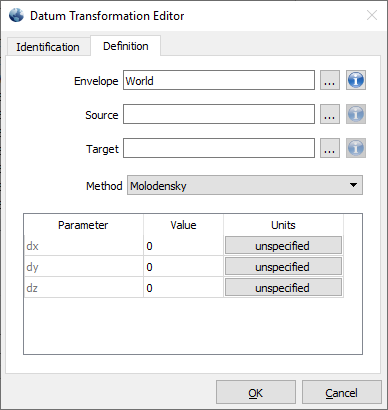This screenshot has height=410, width=388.
Task: Focus the empty Target field
Action: (219, 148)
